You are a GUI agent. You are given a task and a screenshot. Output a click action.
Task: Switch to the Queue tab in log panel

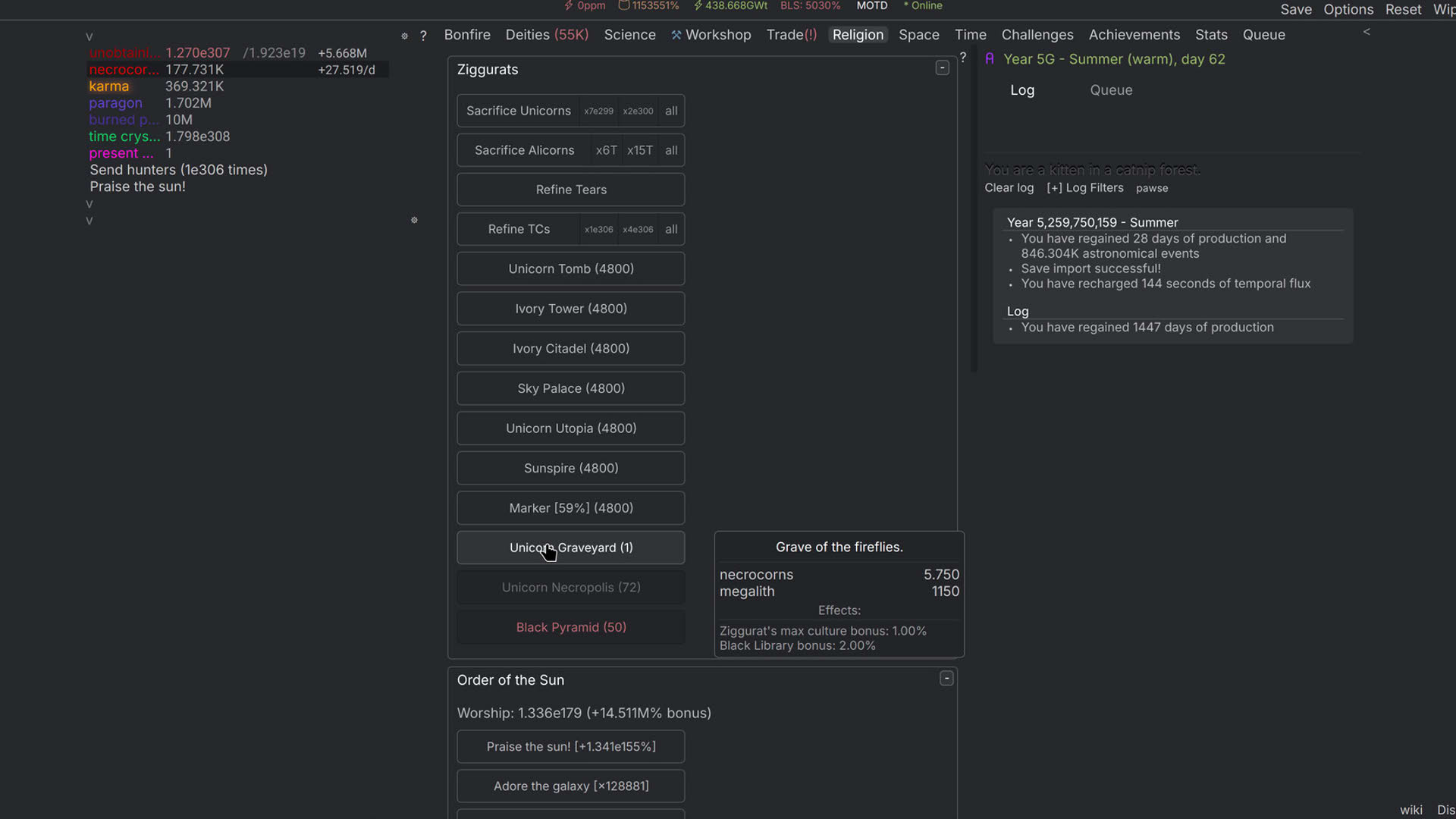coord(1111,90)
